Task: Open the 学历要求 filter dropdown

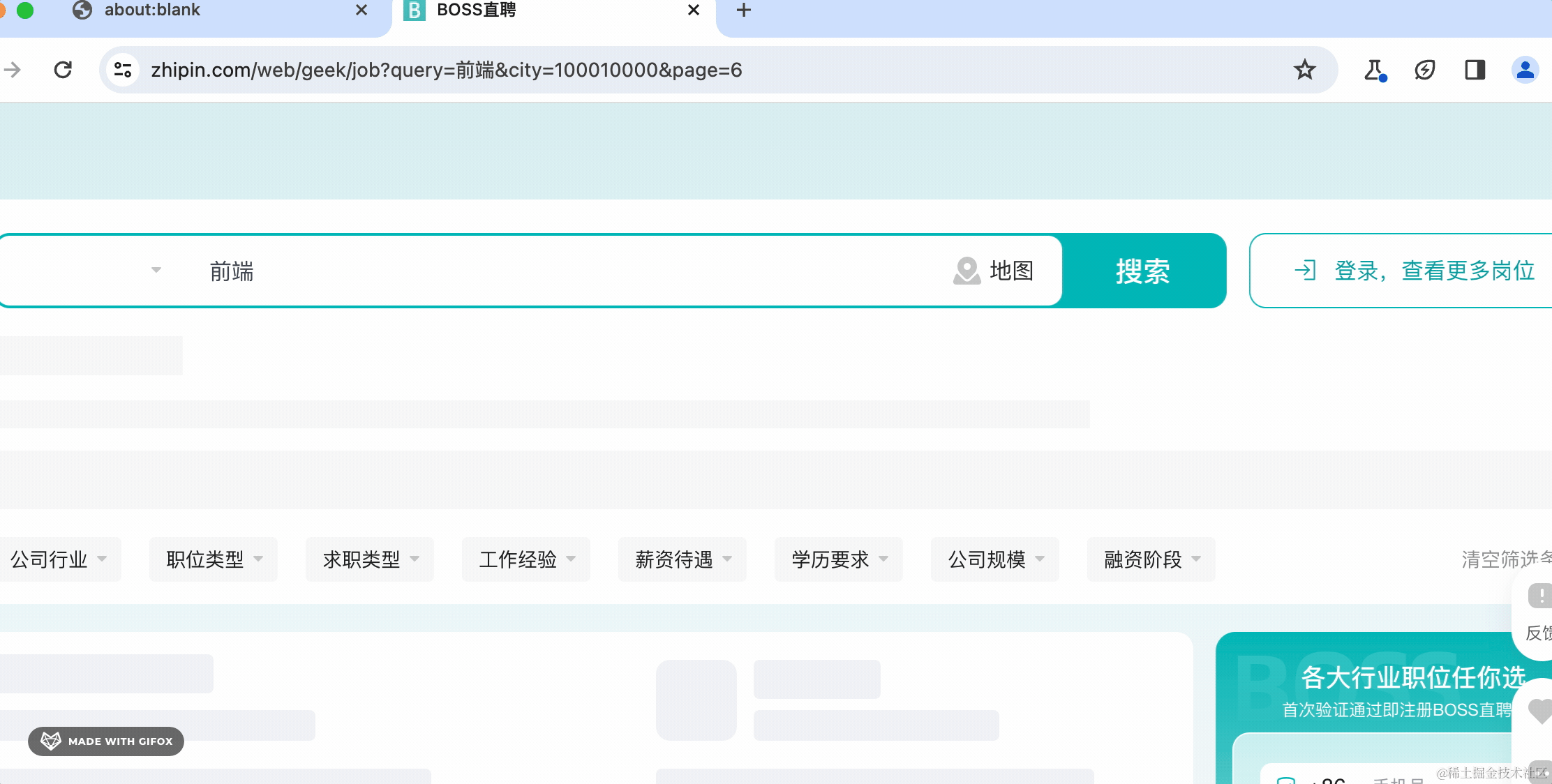Action: click(839, 559)
